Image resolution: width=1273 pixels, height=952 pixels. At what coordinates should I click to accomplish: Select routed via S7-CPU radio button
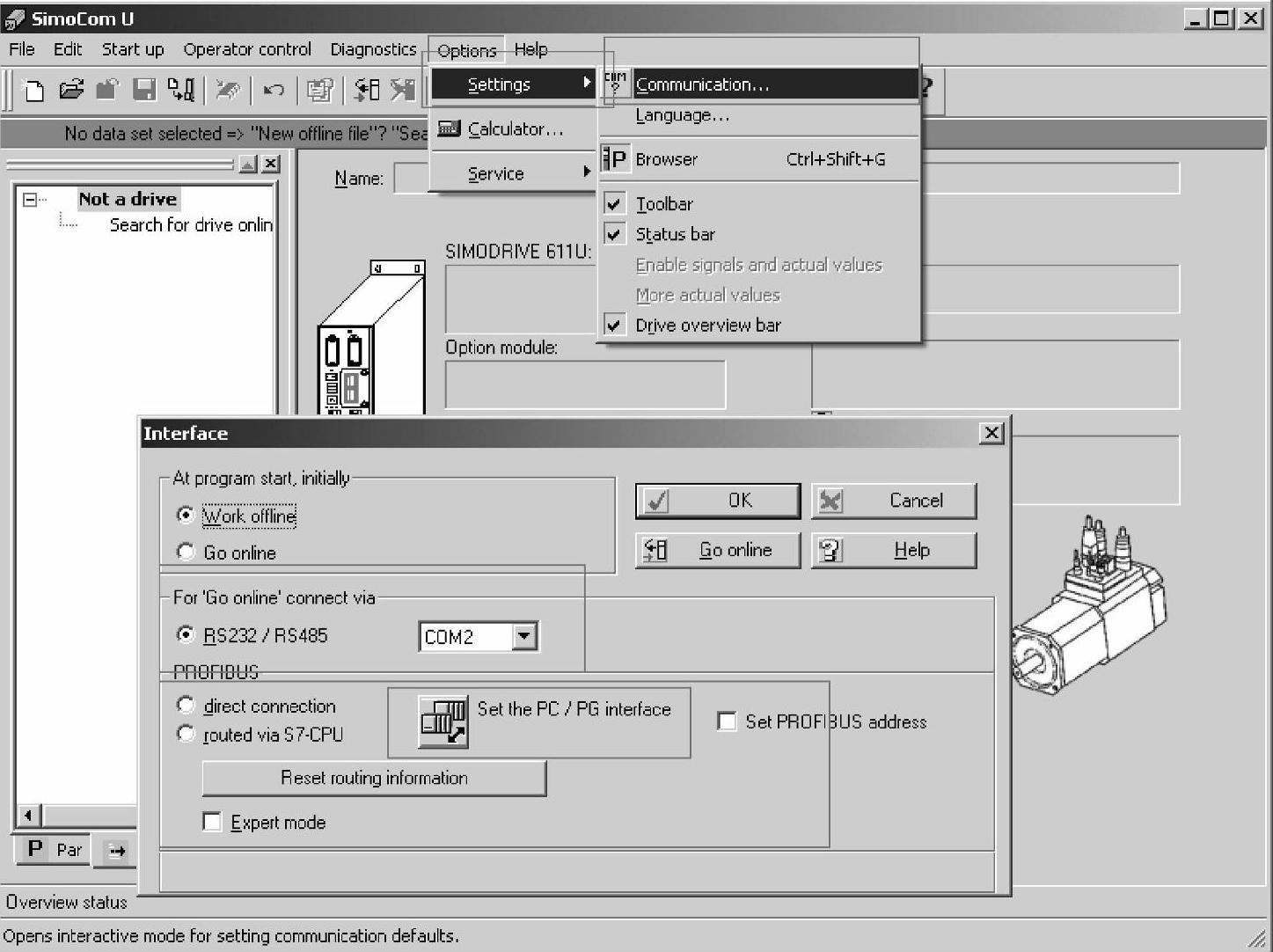186,733
